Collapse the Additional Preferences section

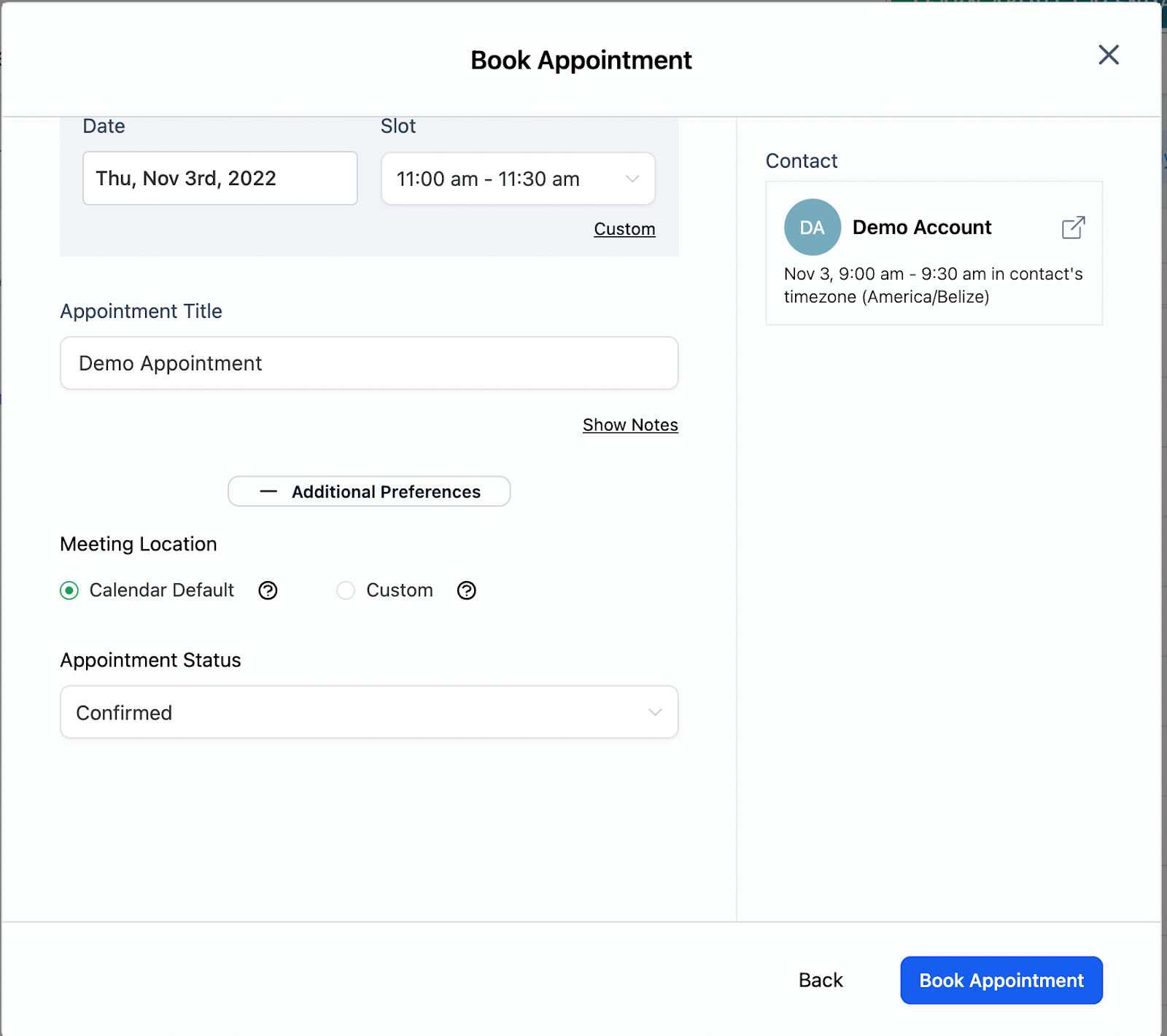pos(369,492)
